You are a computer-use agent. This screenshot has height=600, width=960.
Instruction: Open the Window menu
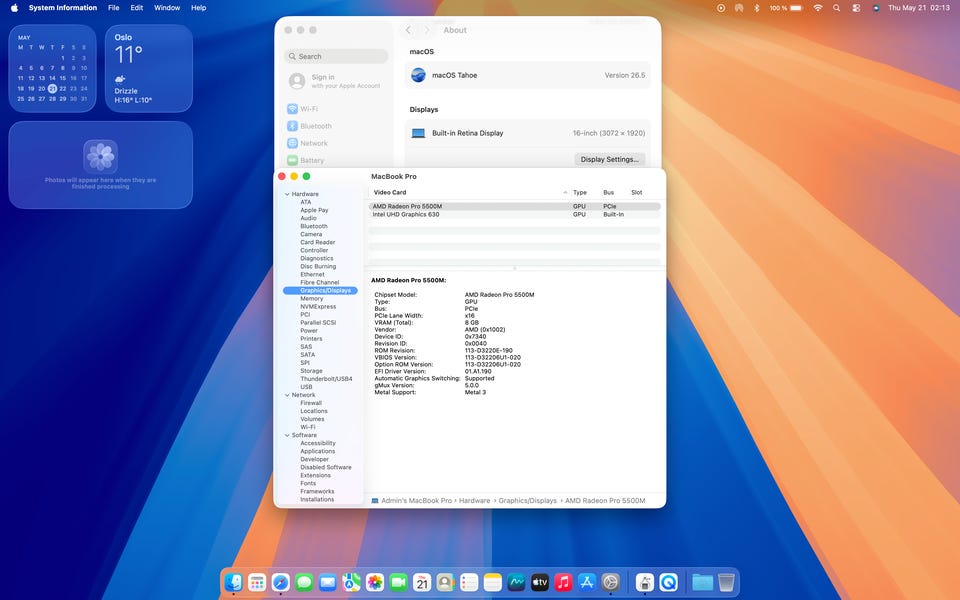(x=167, y=8)
